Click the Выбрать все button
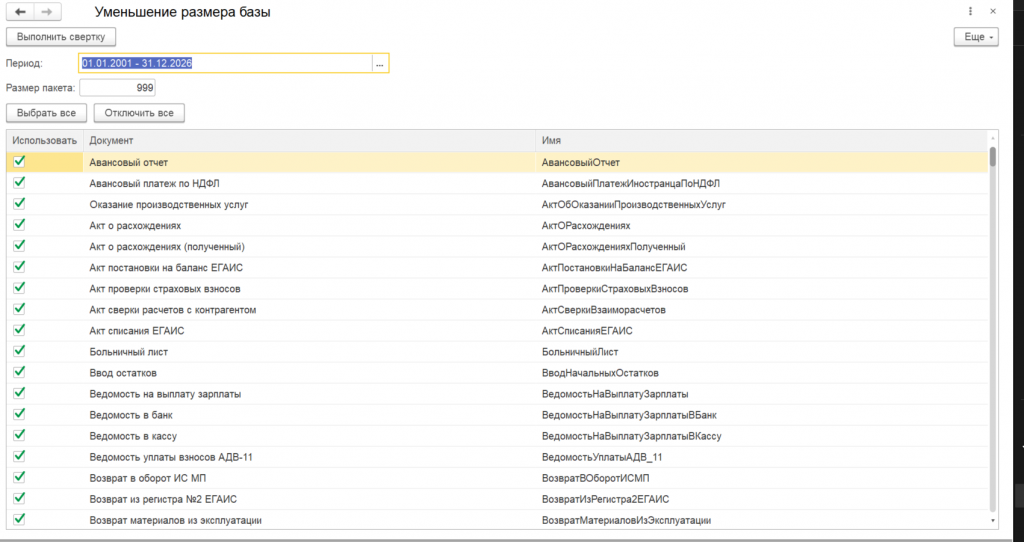This screenshot has width=1024, height=542. (x=47, y=113)
